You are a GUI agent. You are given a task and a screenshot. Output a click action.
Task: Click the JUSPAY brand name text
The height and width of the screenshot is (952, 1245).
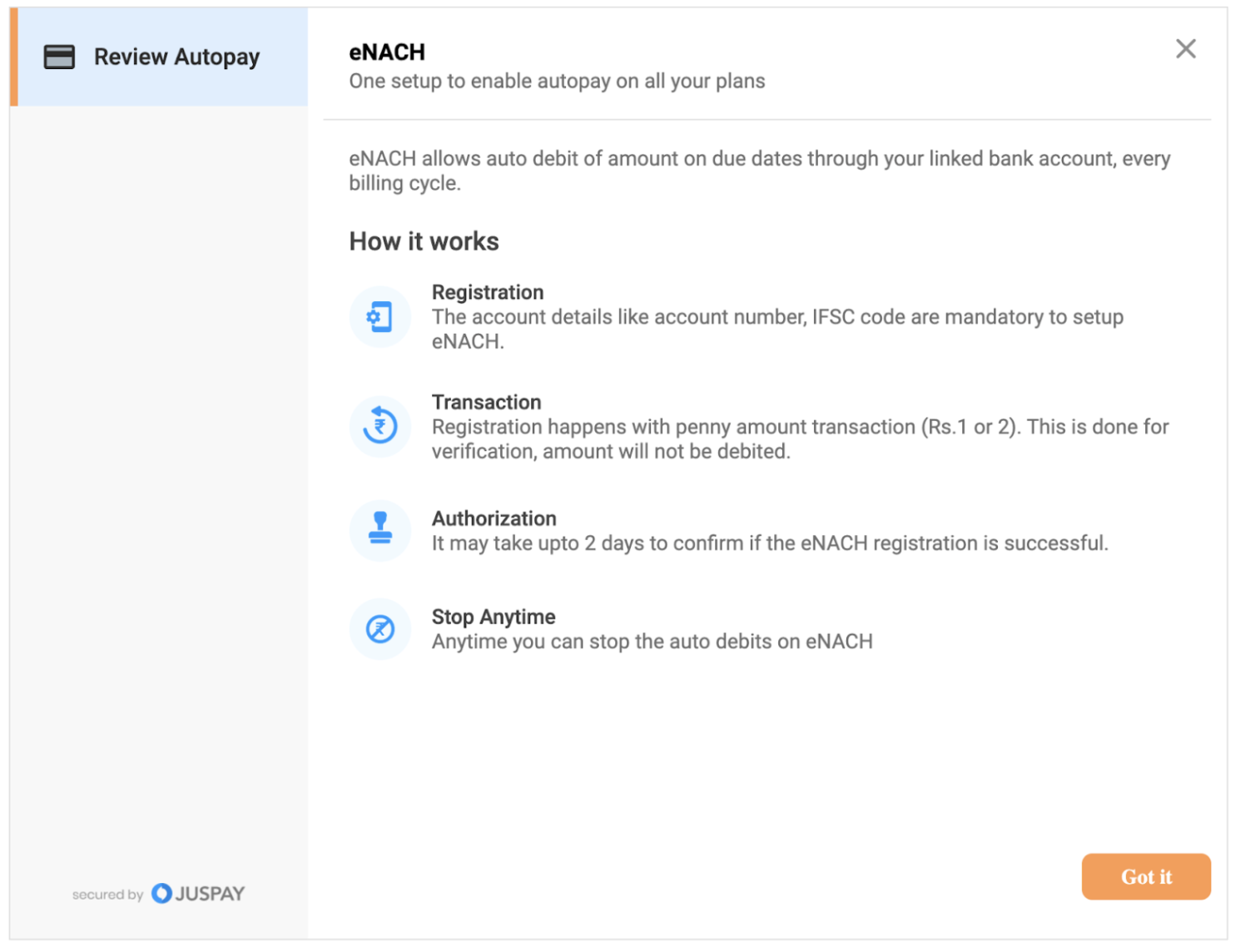click(210, 894)
